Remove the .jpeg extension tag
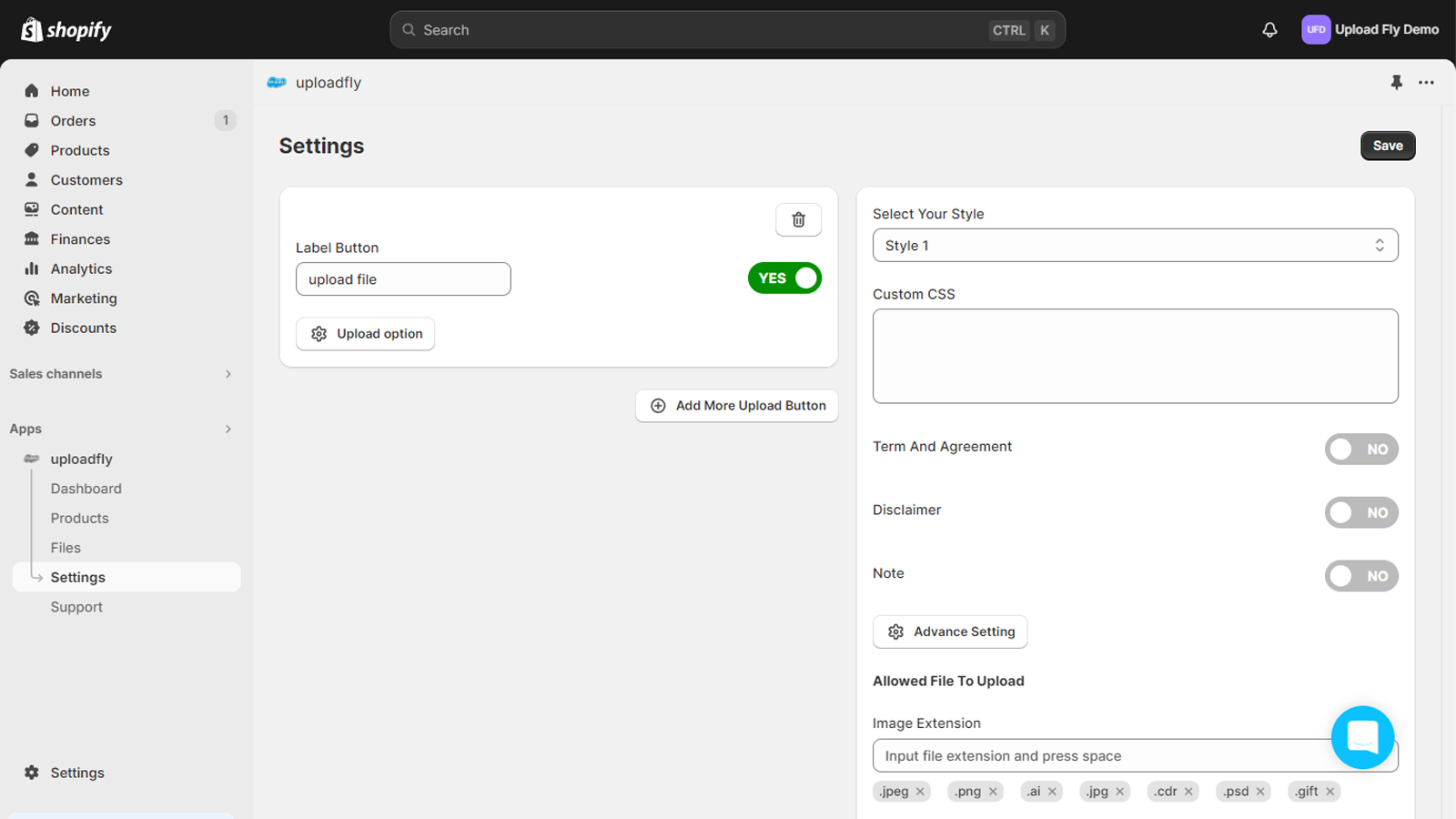 (920, 792)
